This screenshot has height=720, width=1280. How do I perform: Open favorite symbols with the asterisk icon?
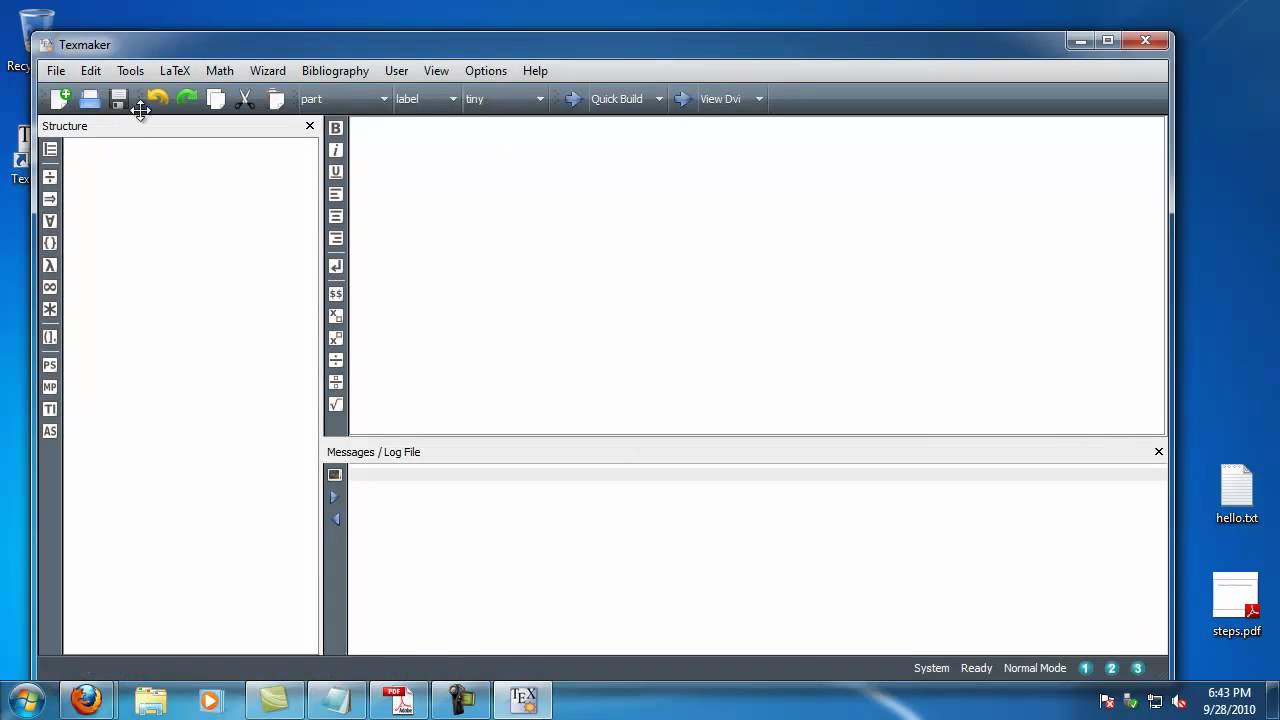(x=50, y=309)
